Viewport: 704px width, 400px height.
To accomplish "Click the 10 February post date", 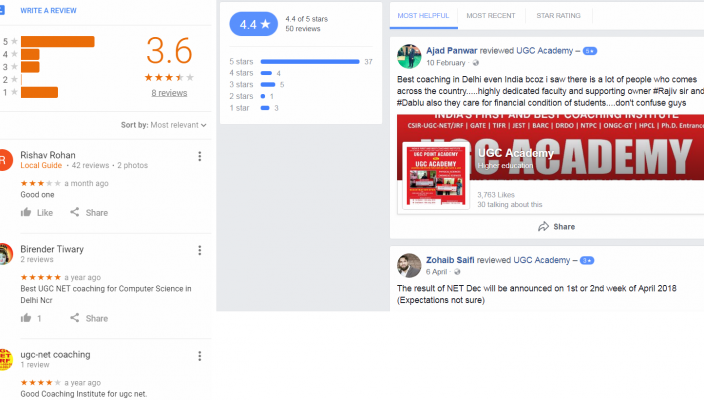I will (x=445, y=63).
